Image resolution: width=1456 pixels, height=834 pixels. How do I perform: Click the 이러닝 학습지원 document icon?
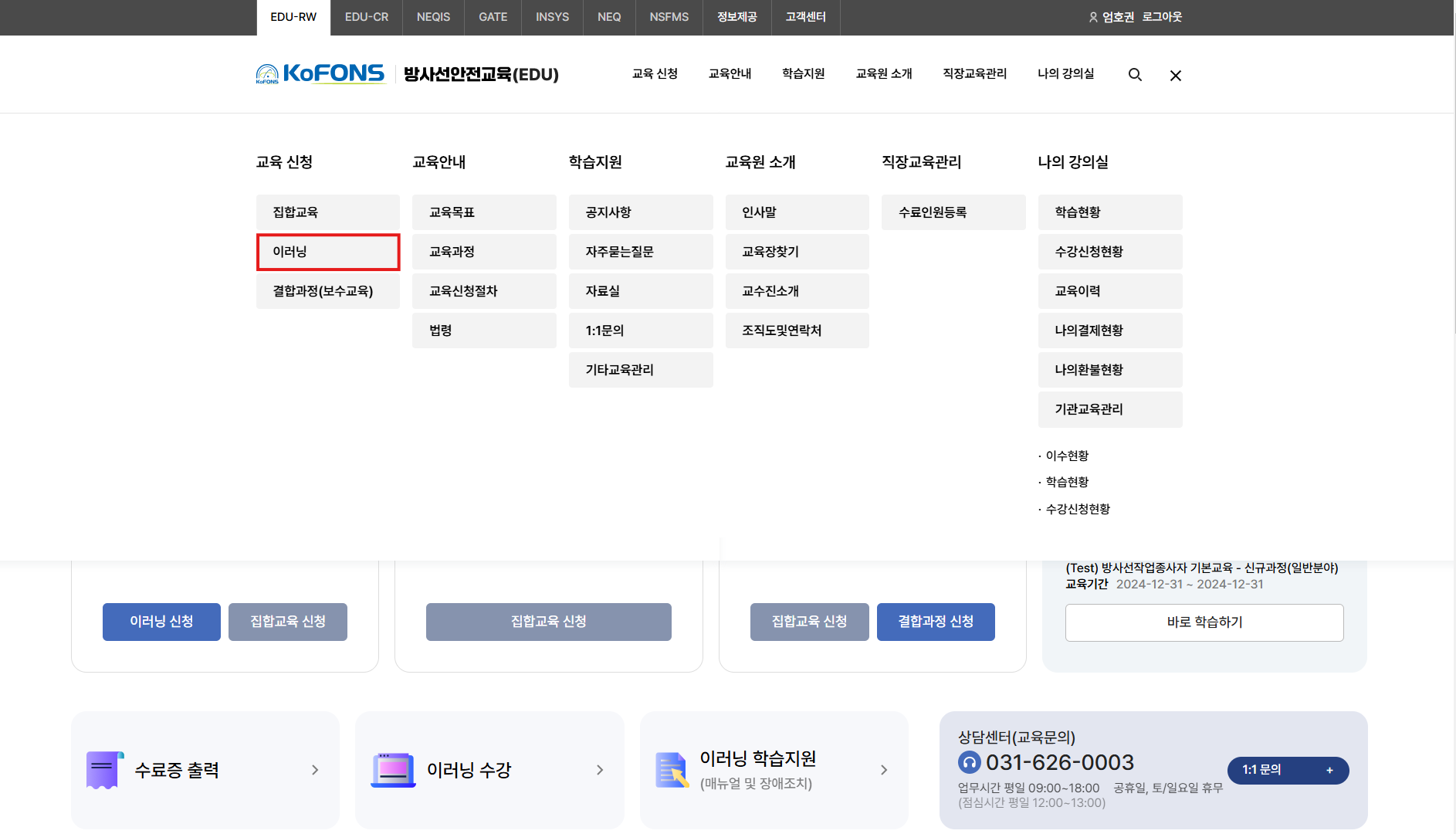(672, 770)
